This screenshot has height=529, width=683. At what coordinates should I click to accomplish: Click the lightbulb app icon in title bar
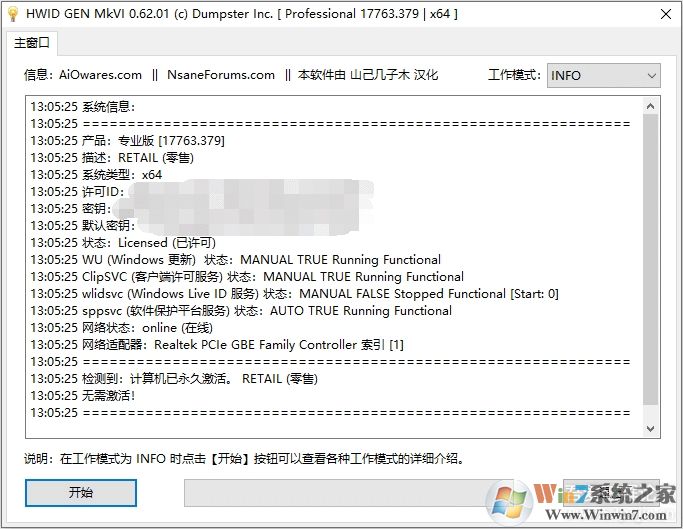[x=13, y=14]
